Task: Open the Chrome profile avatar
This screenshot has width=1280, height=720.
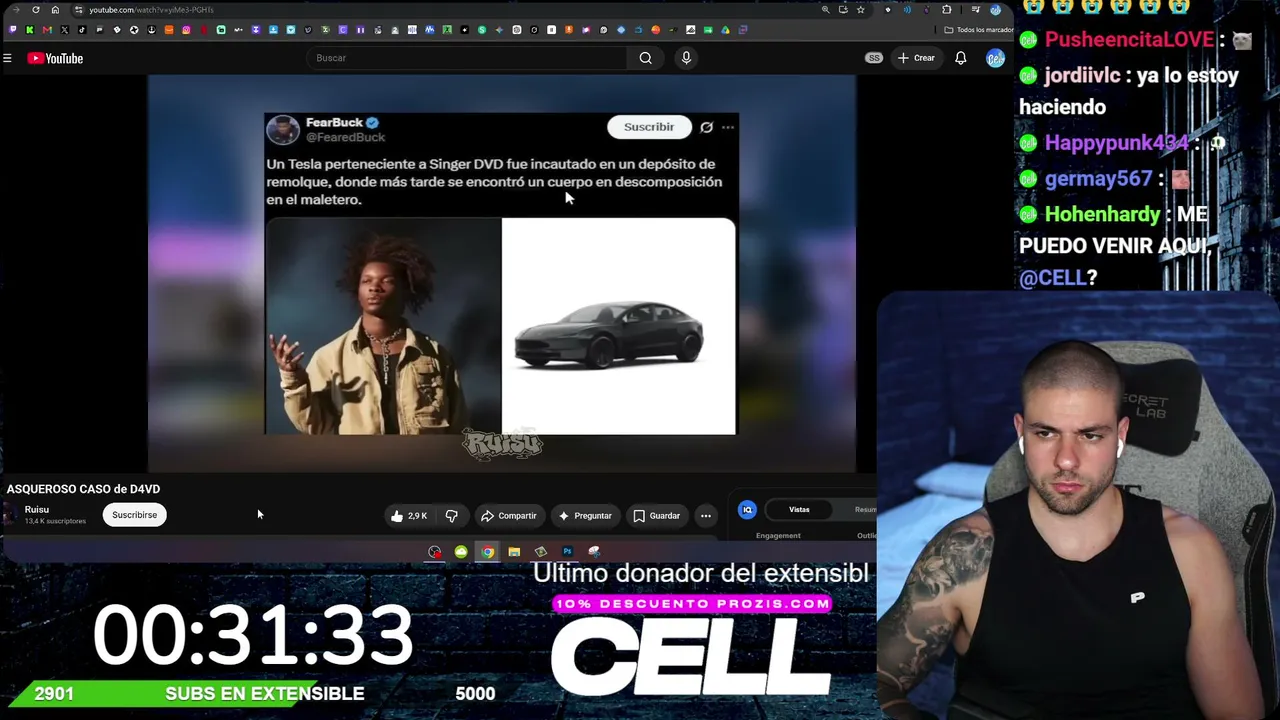Action: coord(995,10)
